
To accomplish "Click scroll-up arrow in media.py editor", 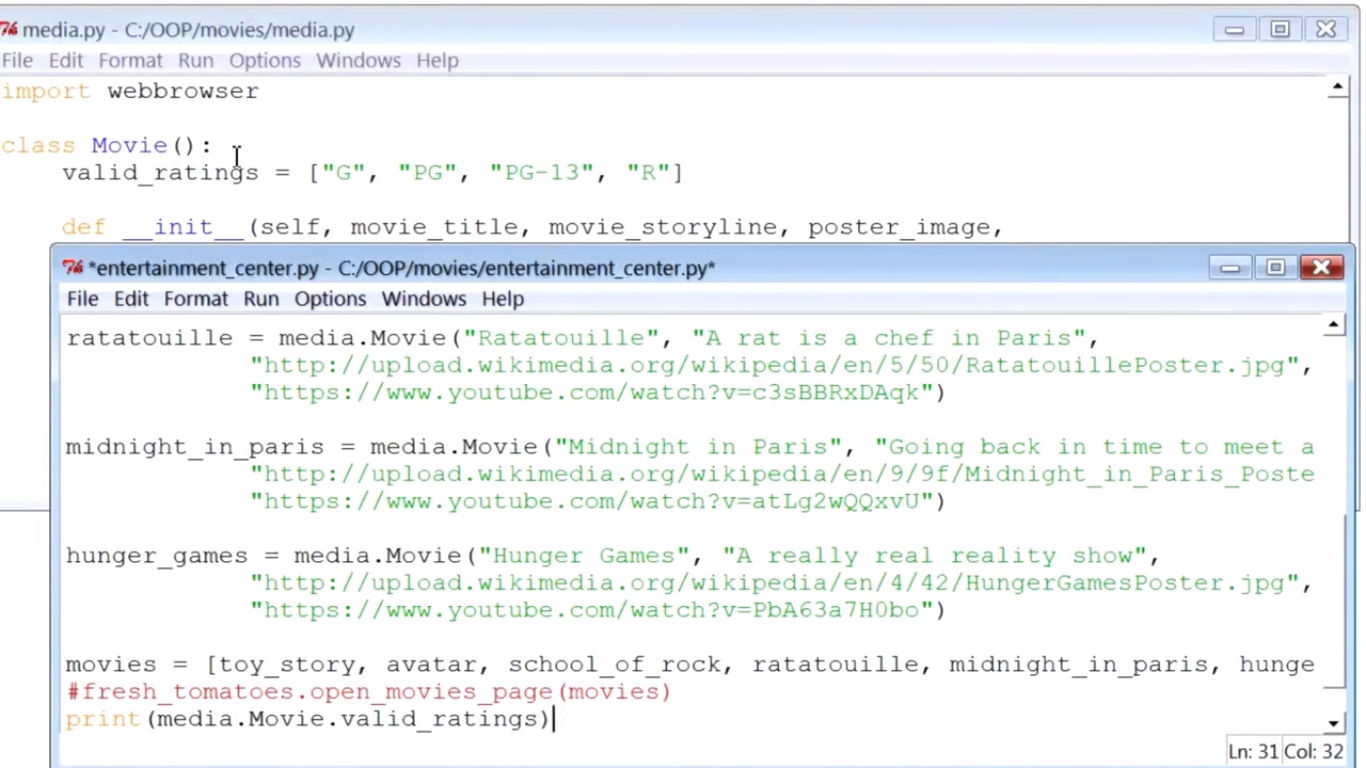I will [x=1337, y=89].
